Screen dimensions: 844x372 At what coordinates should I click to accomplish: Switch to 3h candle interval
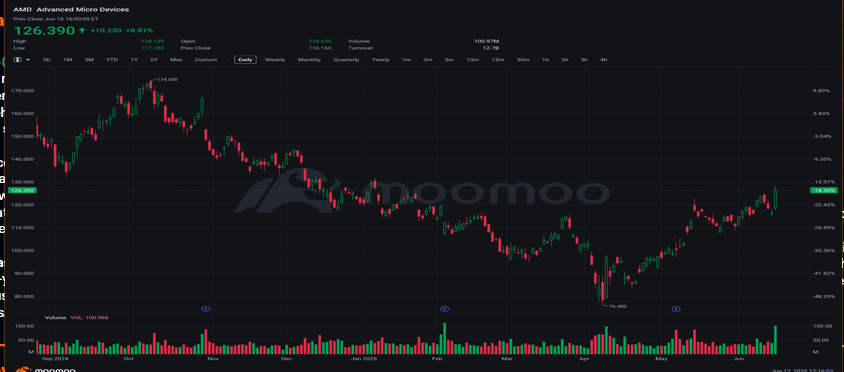pos(584,60)
